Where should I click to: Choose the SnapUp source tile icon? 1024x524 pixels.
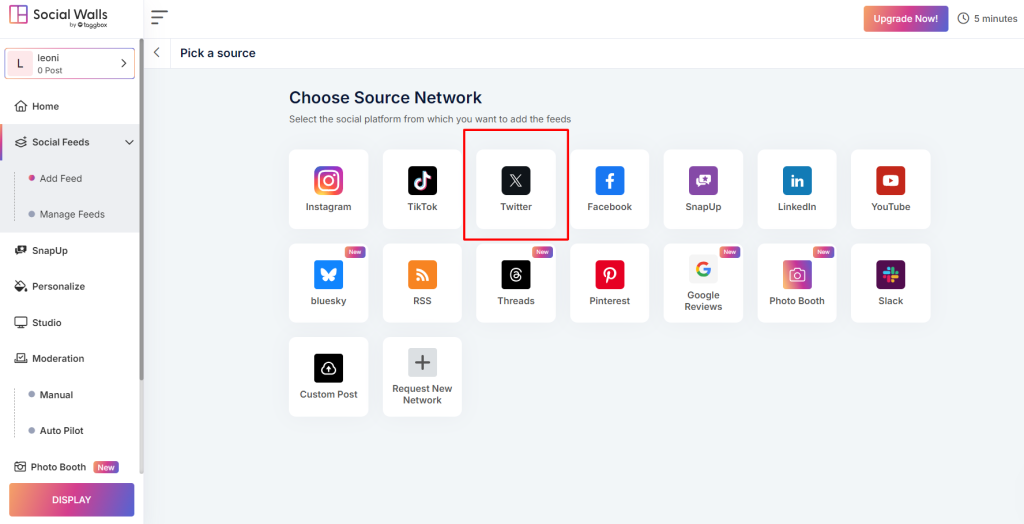(x=703, y=180)
